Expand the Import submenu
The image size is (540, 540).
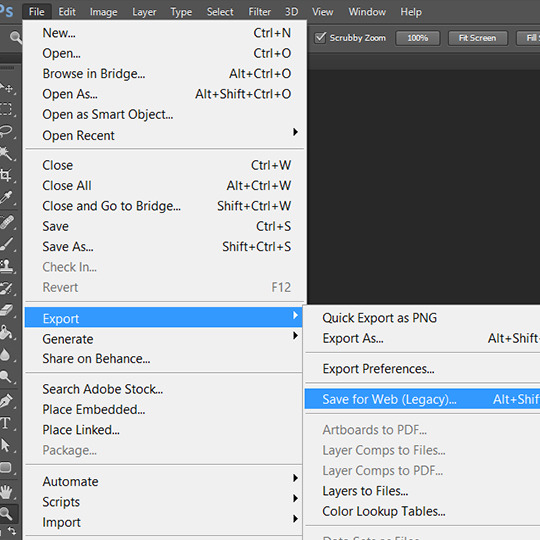click(164, 522)
